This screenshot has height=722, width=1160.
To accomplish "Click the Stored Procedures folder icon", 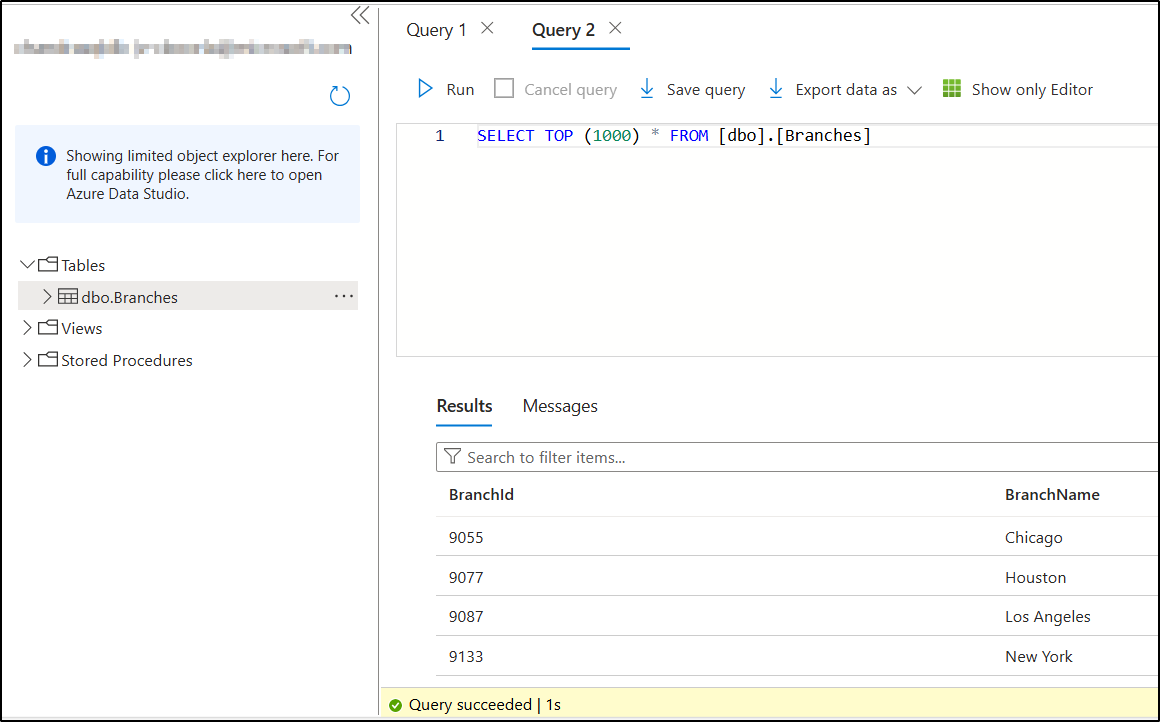I will tap(48, 360).
